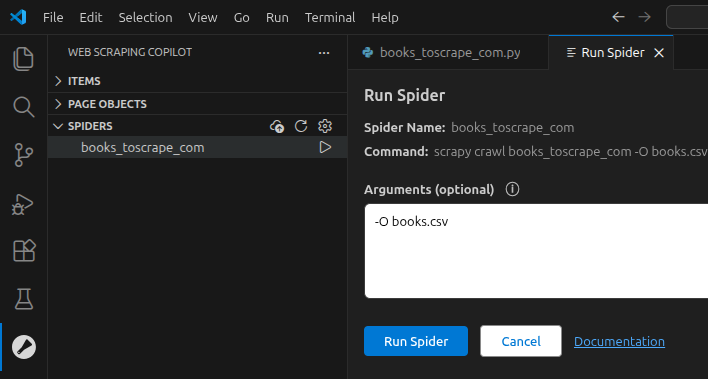The width and height of the screenshot is (708, 379).
Task: Refresh the Spiders list
Action: [301, 126]
